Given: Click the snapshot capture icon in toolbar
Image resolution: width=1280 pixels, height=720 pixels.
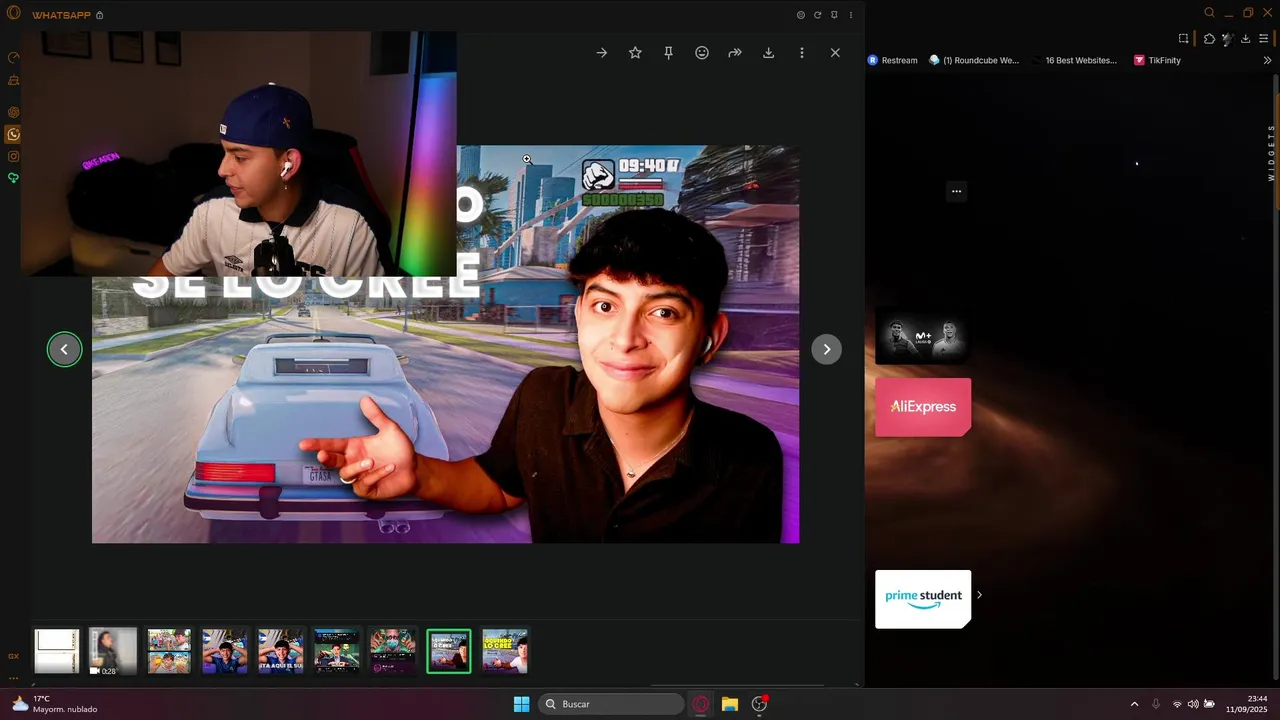Looking at the screenshot, I should (x=1183, y=39).
